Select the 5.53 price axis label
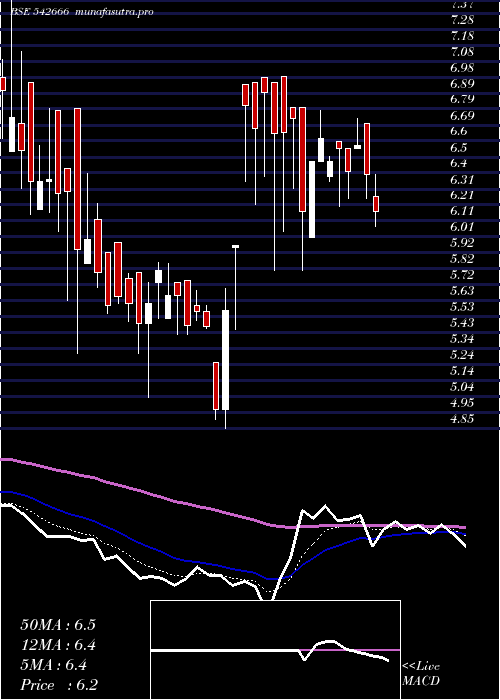 [x=462, y=307]
